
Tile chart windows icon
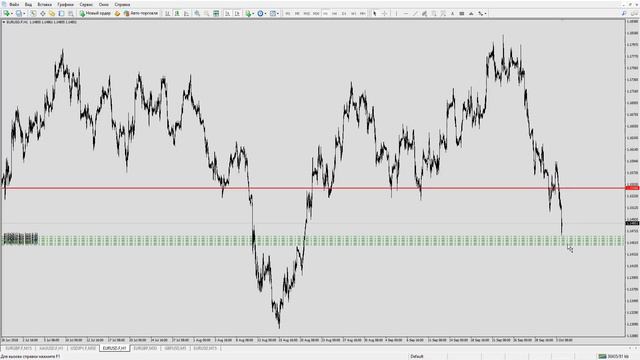[x=216, y=13]
